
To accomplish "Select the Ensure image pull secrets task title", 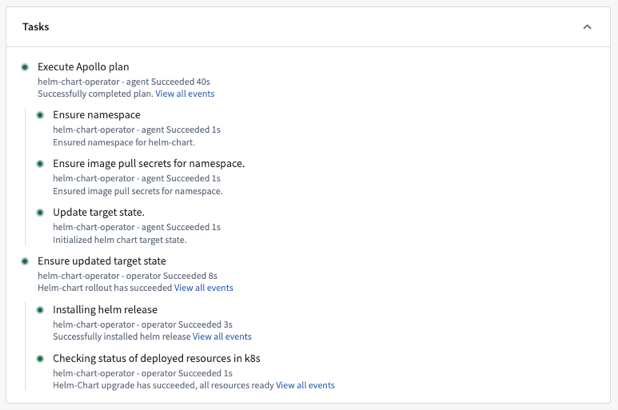I will click(148, 164).
